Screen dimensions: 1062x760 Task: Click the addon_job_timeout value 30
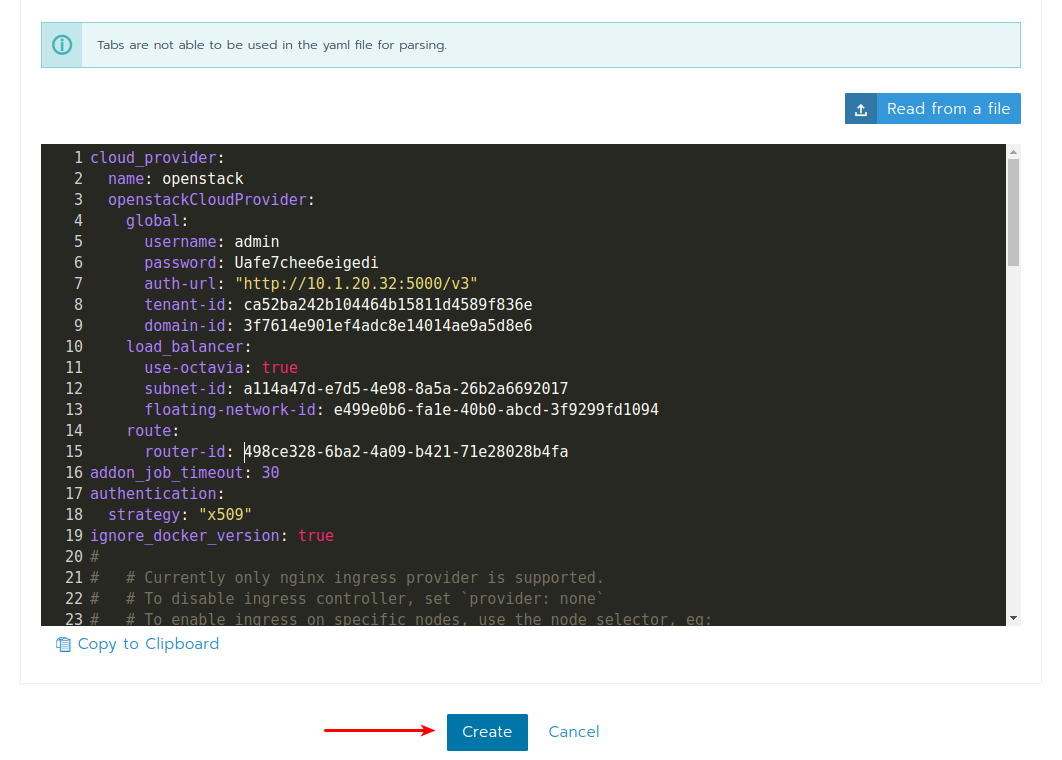[270, 473]
